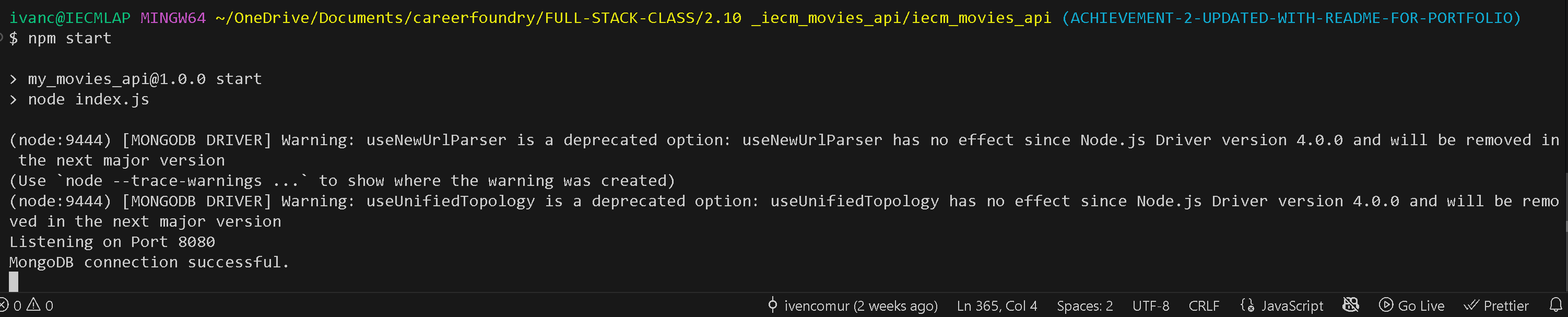Place cursor on Listening on Port 8080 line
Viewport: 1568px width, 317px height.
(x=112, y=242)
